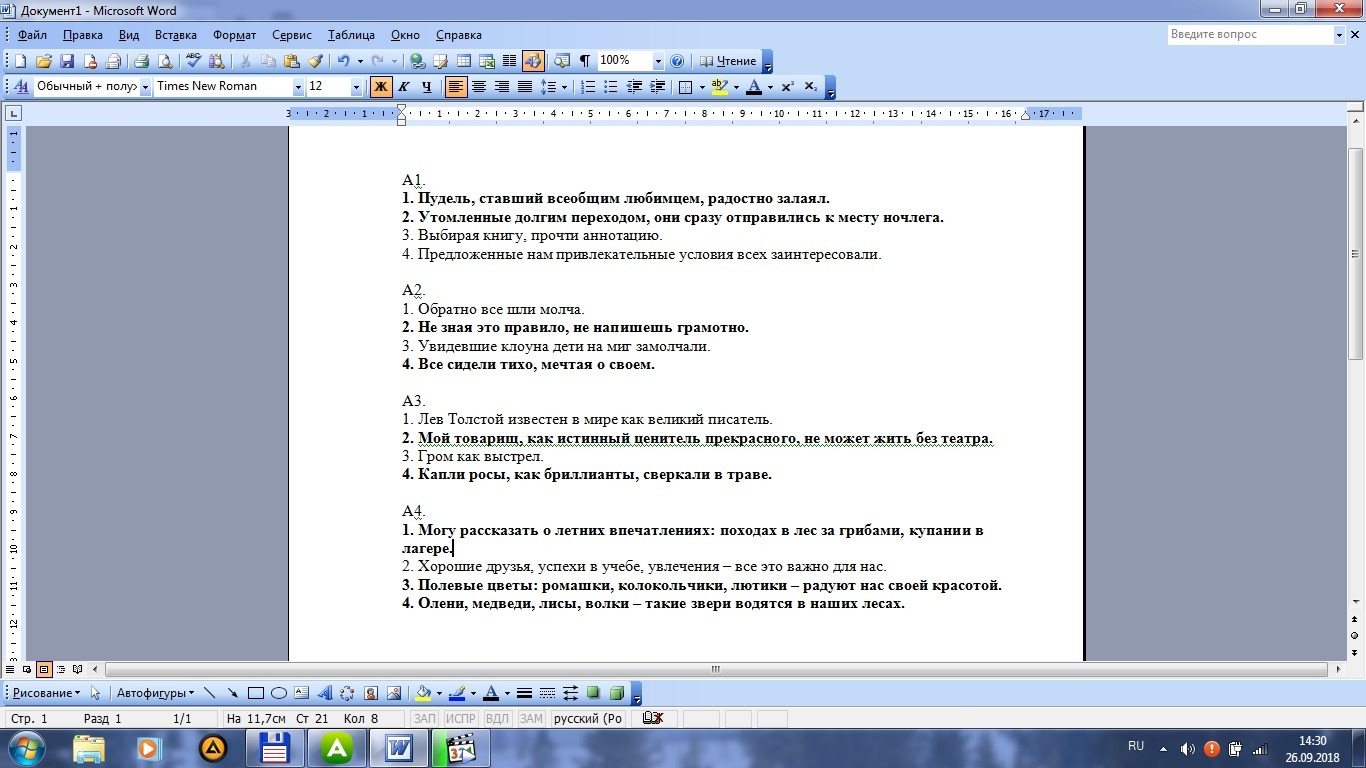Open the Вставка menu

pyautogui.click(x=176, y=35)
